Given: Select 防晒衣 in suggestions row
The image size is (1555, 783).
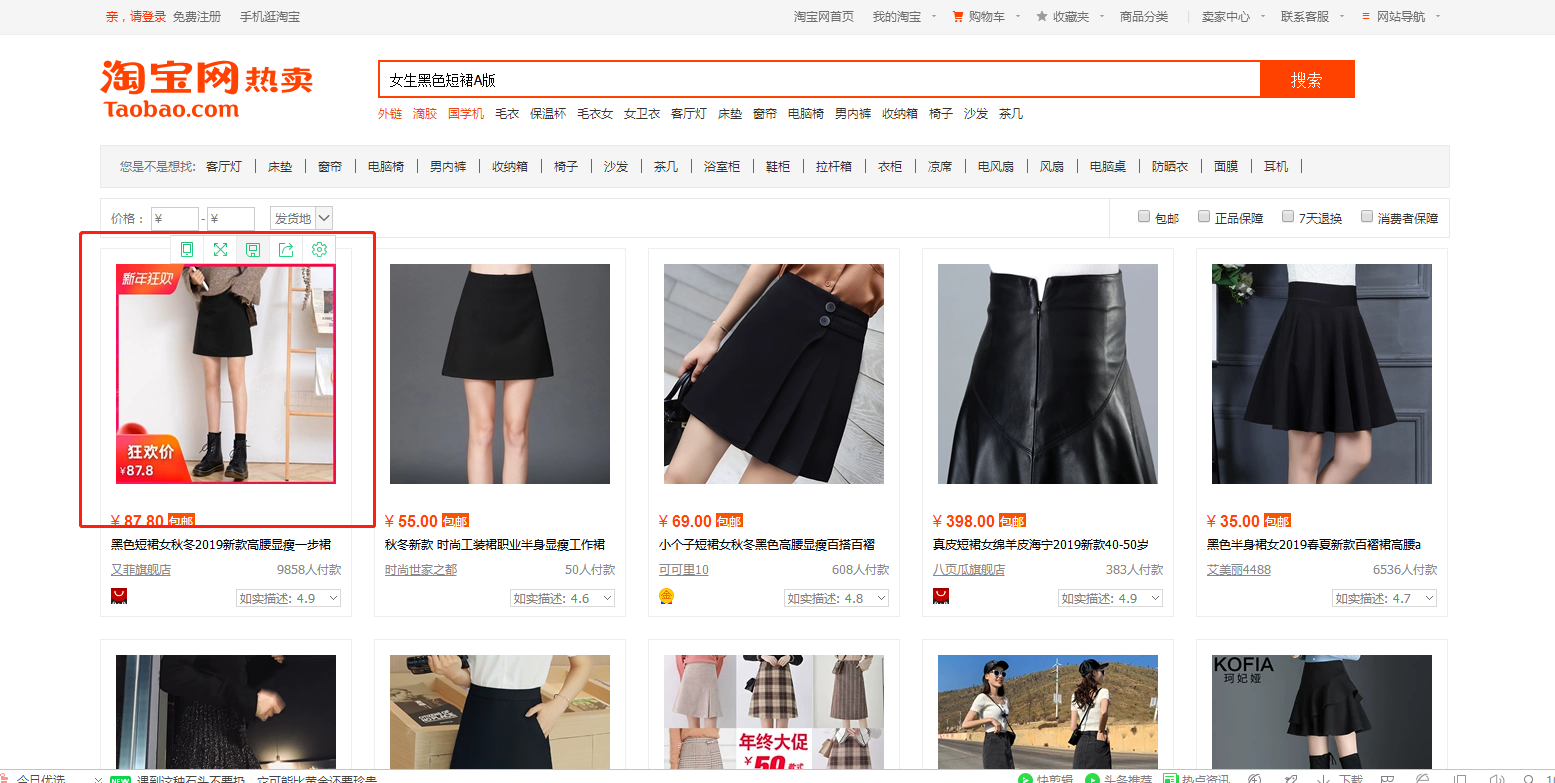Looking at the screenshot, I should pos(1170,166).
